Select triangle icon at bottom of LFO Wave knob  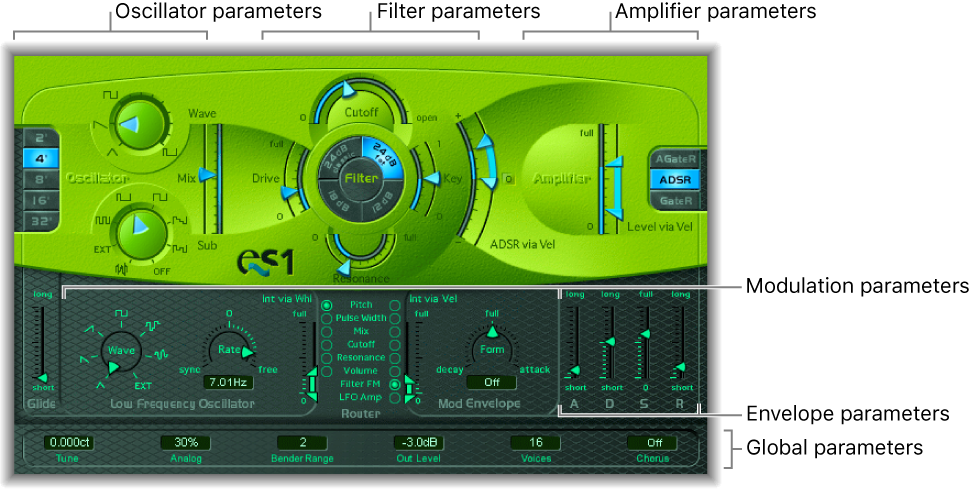pyautogui.click(x=100, y=386)
